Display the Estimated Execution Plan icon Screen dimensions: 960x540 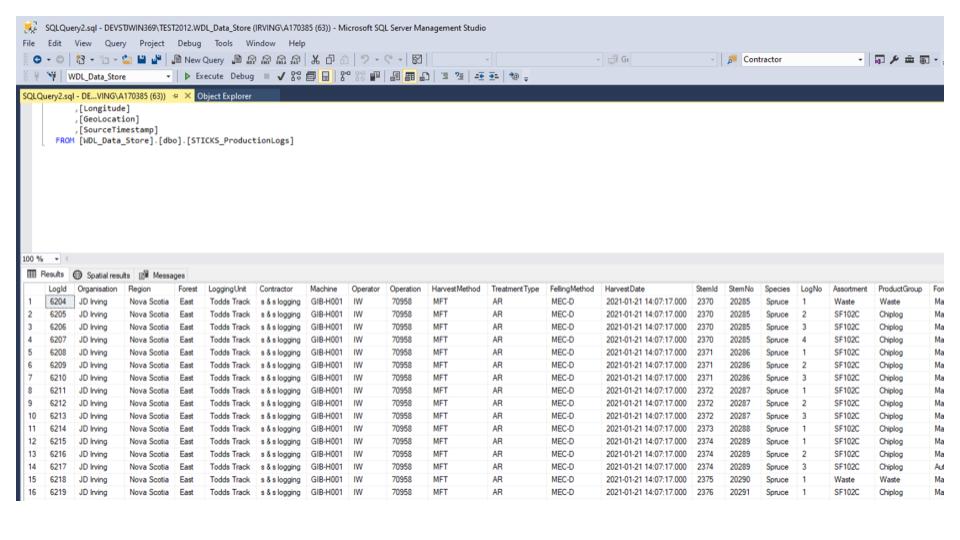pos(296,77)
